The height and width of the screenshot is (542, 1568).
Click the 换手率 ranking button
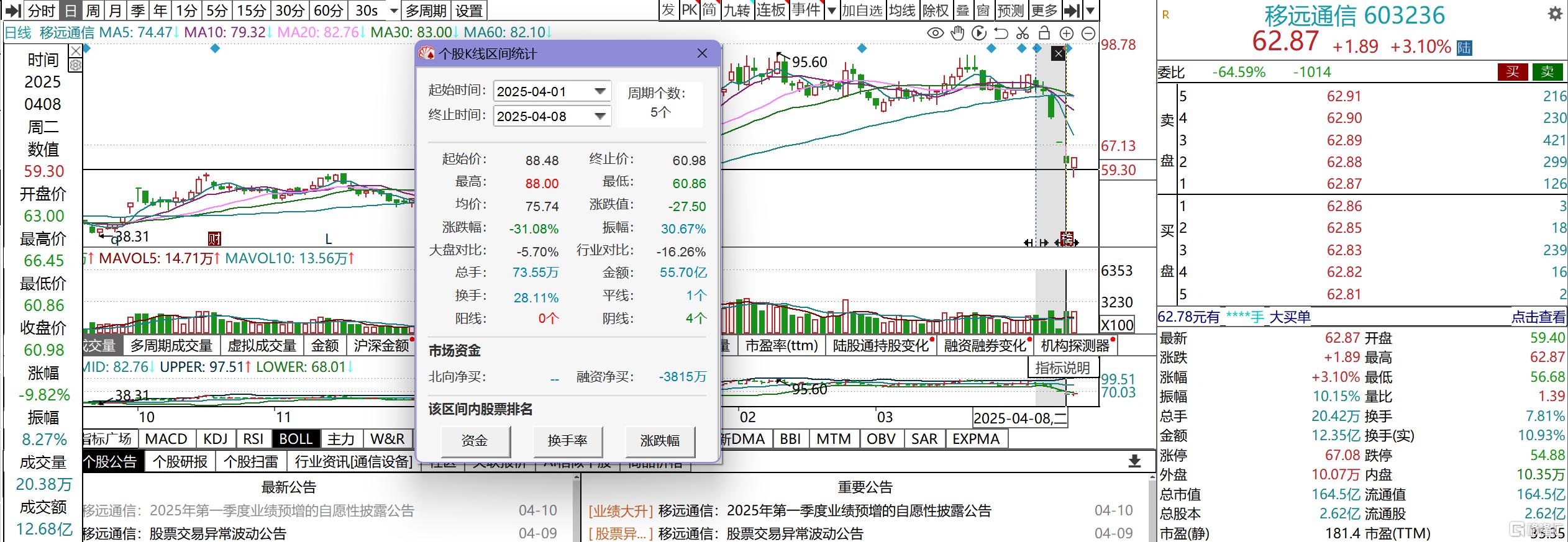567,441
